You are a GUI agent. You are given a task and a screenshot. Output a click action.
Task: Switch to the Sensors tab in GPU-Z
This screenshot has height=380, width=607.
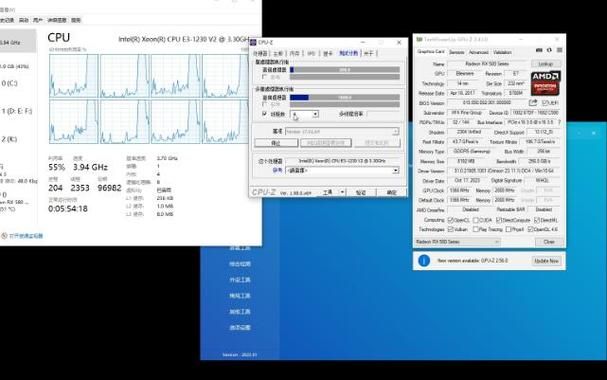click(x=456, y=52)
